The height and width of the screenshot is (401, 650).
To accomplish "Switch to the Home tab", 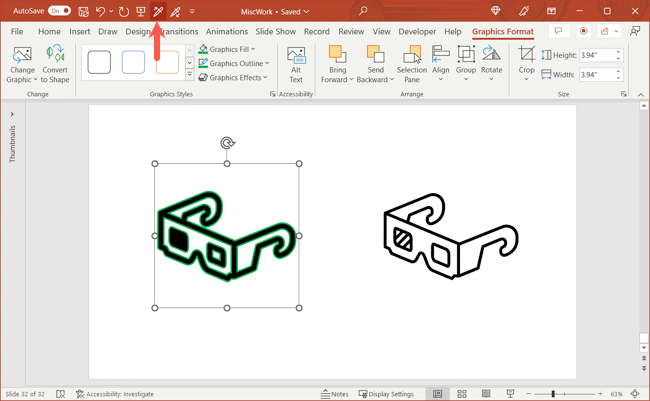I will pyautogui.click(x=49, y=32).
